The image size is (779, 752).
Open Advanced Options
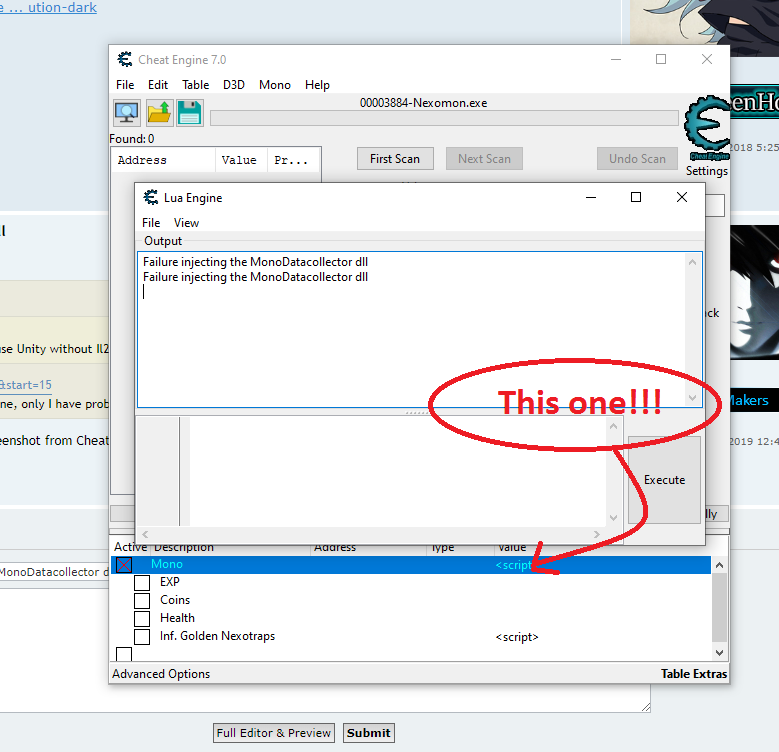pyautogui.click(x=161, y=674)
